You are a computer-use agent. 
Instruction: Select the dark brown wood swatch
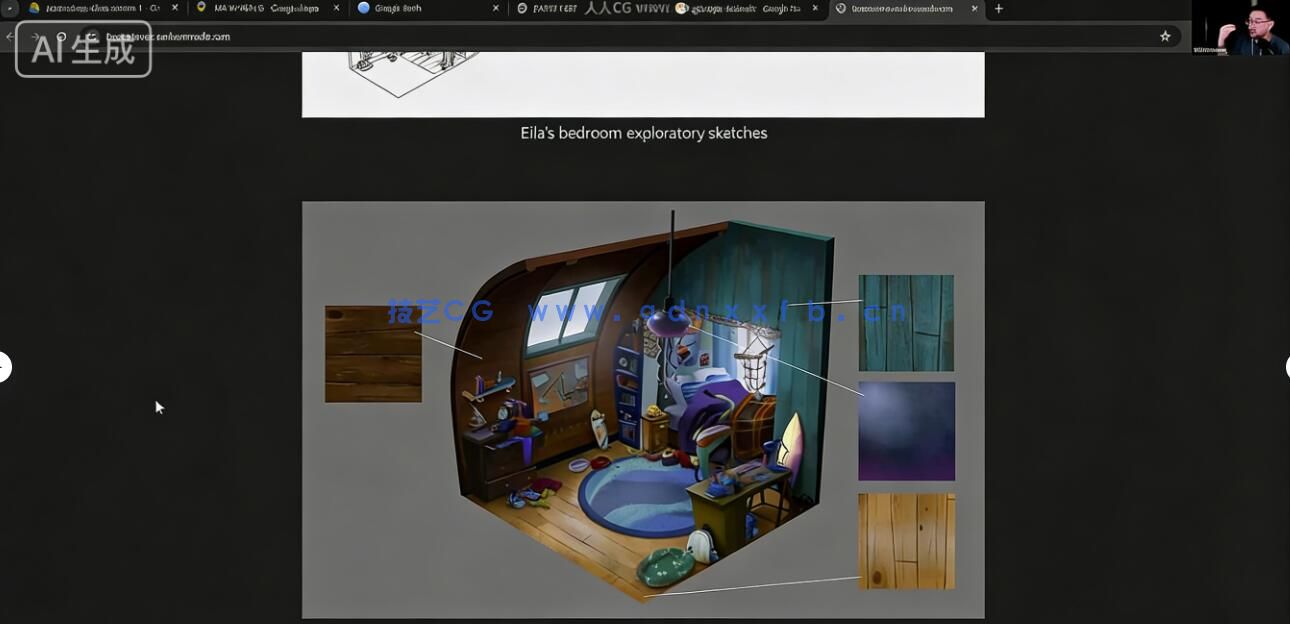point(373,354)
